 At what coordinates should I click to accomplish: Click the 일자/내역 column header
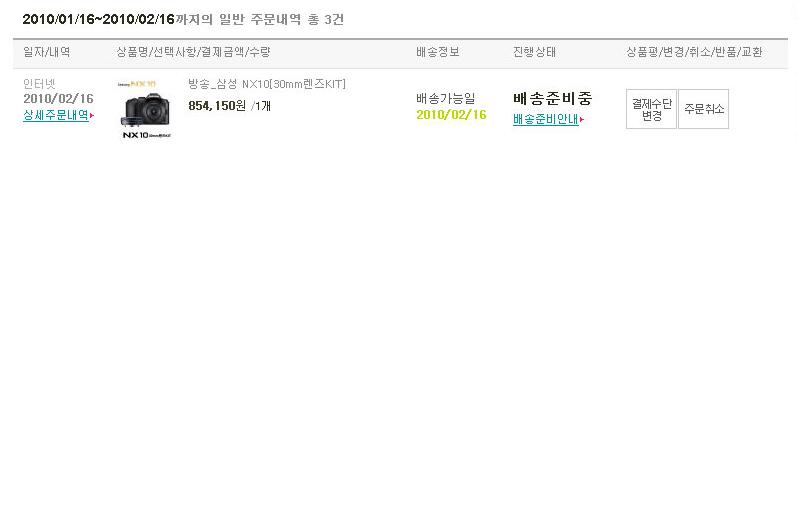47,52
